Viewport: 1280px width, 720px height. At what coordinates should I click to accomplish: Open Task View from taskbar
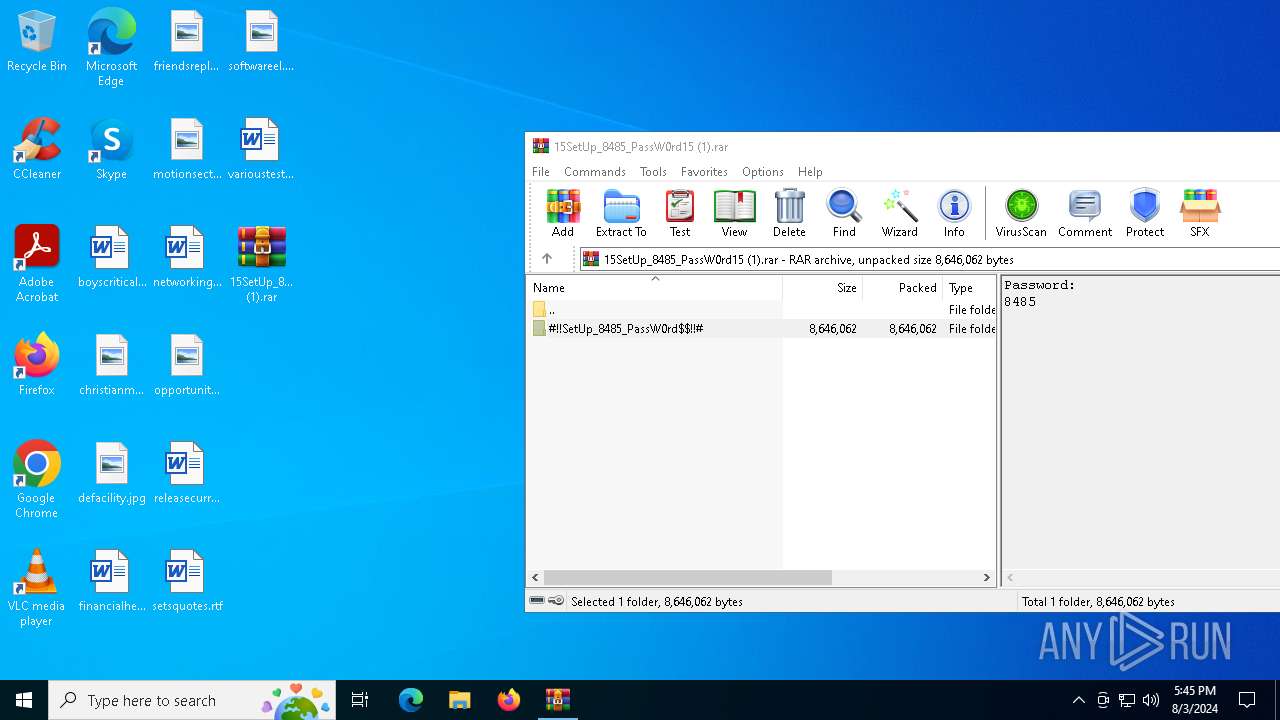click(x=360, y=700)
